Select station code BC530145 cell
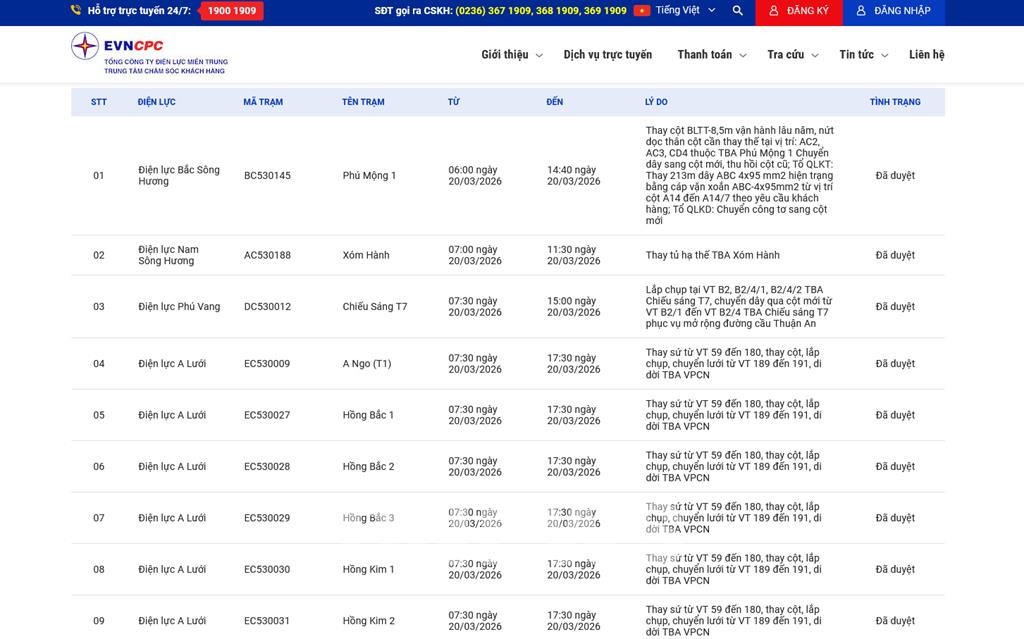1024x639 pixels. pos(267,176)
